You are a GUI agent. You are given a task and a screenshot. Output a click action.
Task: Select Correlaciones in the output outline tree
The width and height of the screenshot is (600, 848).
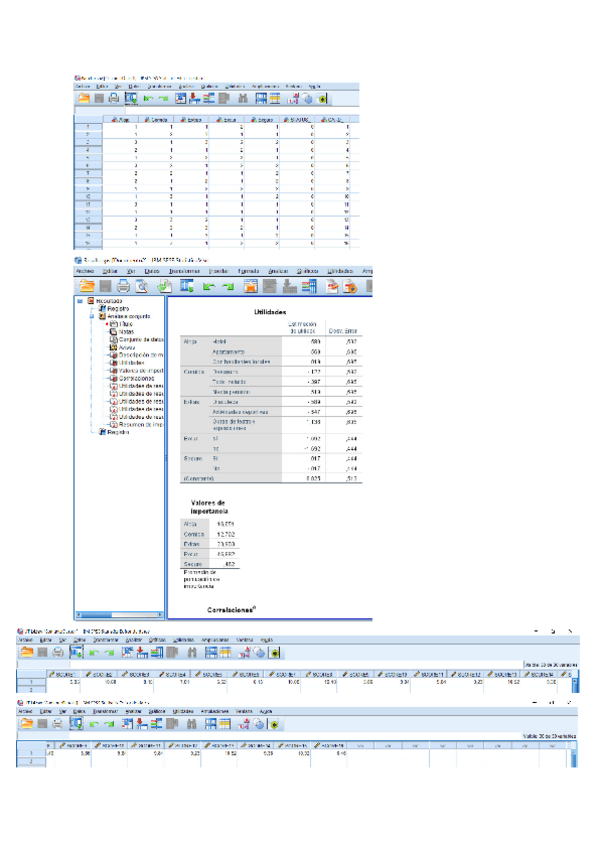coord(135,379)
